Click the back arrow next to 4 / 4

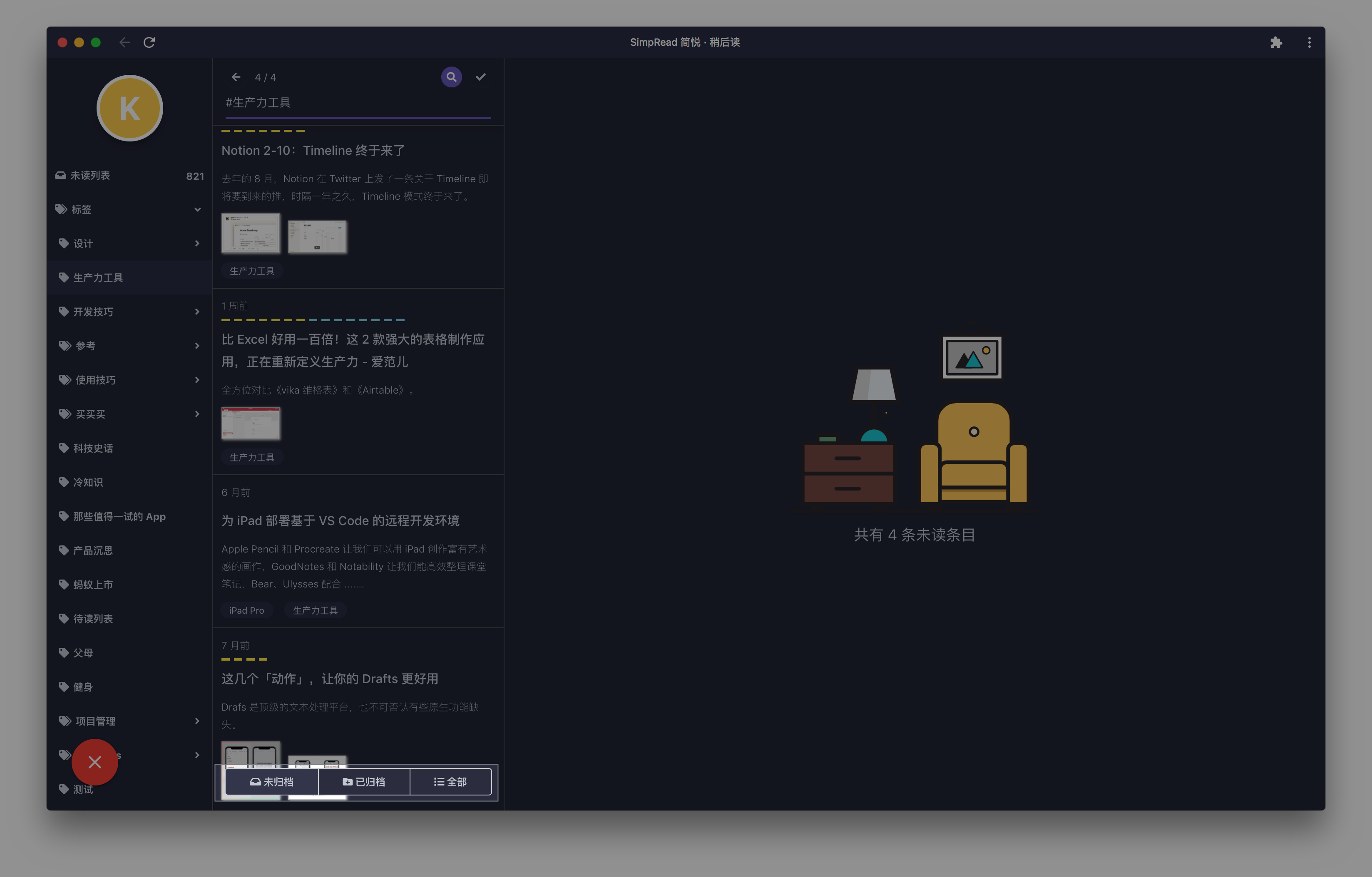[x=236, y=77]
